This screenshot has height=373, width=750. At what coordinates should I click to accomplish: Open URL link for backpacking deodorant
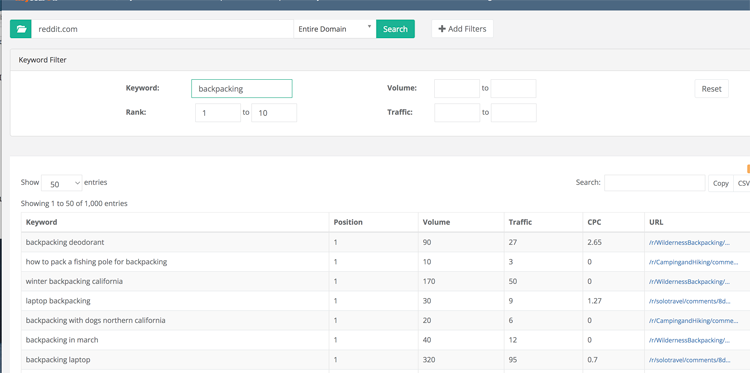pos(689,243)
